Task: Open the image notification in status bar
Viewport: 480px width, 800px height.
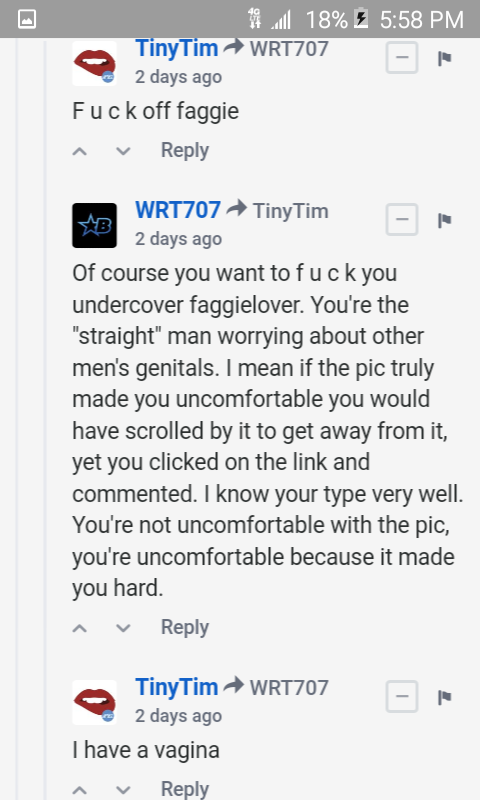Action: [27, 19]
